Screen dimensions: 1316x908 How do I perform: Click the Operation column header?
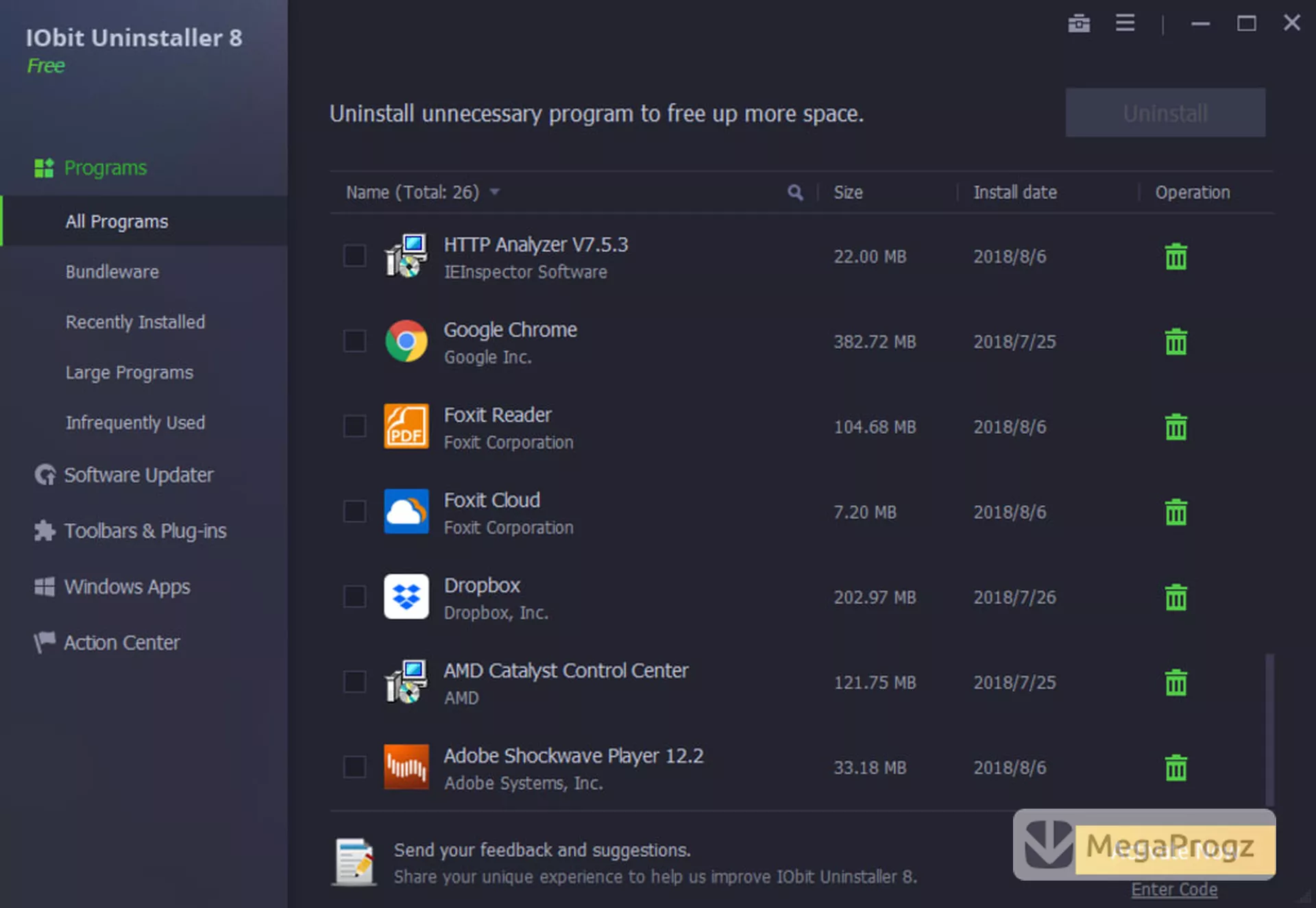(1193, 193)
